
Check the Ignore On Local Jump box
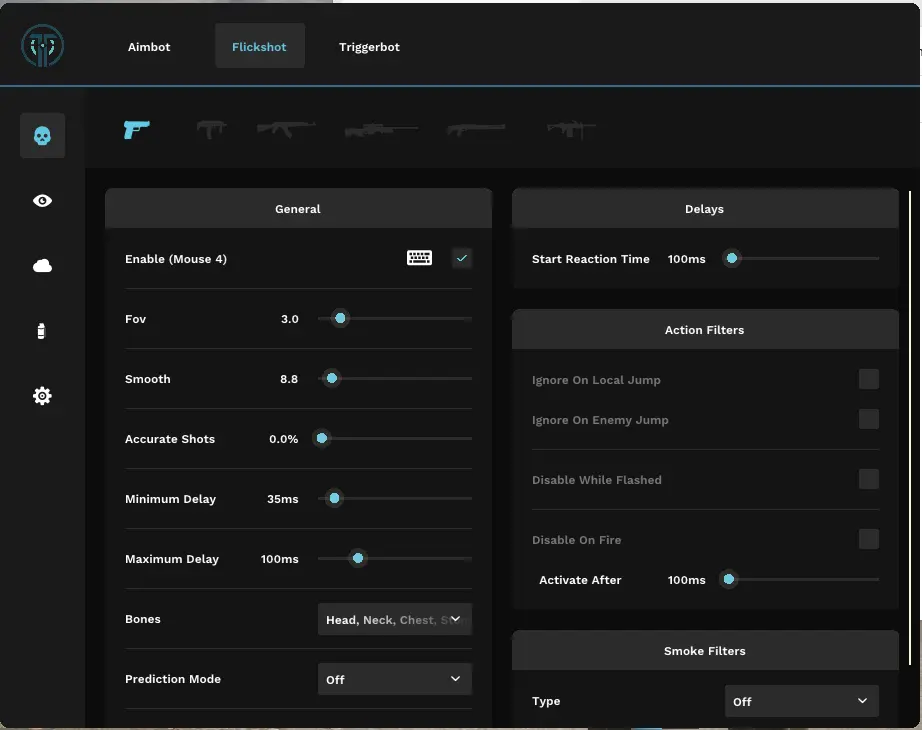click(868, 379)
